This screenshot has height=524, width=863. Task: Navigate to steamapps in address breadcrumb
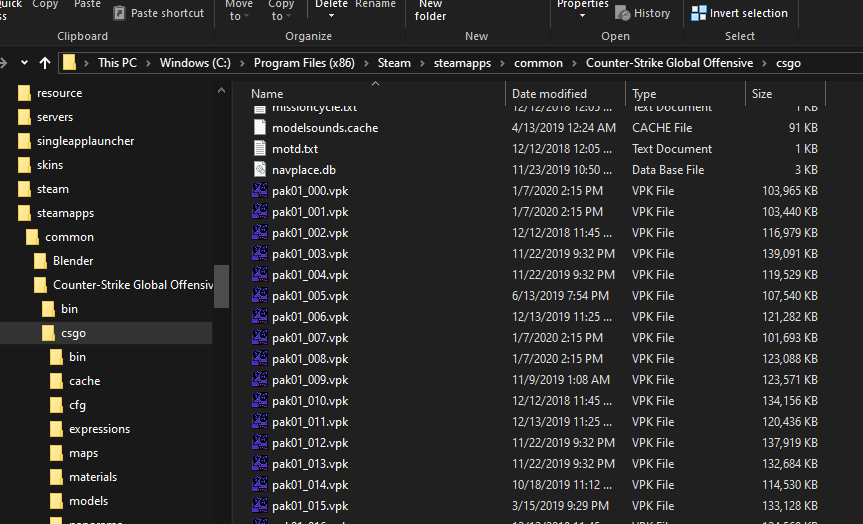click(x=462, y=63)
